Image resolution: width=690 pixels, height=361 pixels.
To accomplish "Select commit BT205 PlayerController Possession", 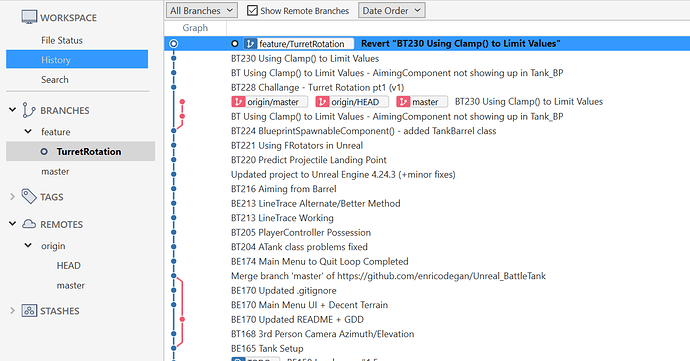I will click(x=301, y=232).
